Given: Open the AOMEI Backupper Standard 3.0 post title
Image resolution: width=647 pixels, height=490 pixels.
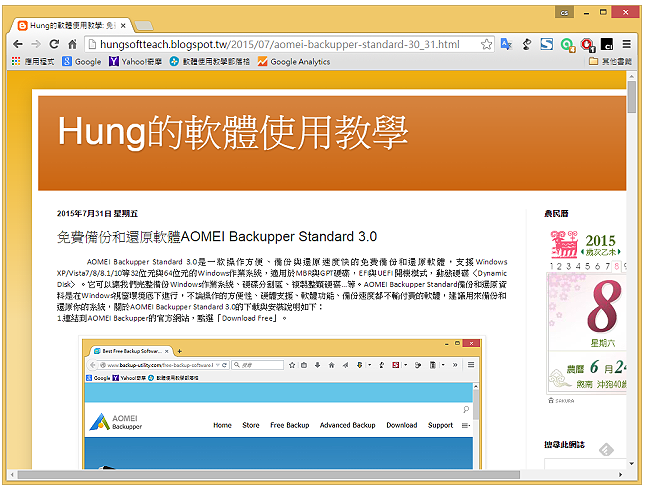Looking at the screenshot, I should tap(217, 237).
